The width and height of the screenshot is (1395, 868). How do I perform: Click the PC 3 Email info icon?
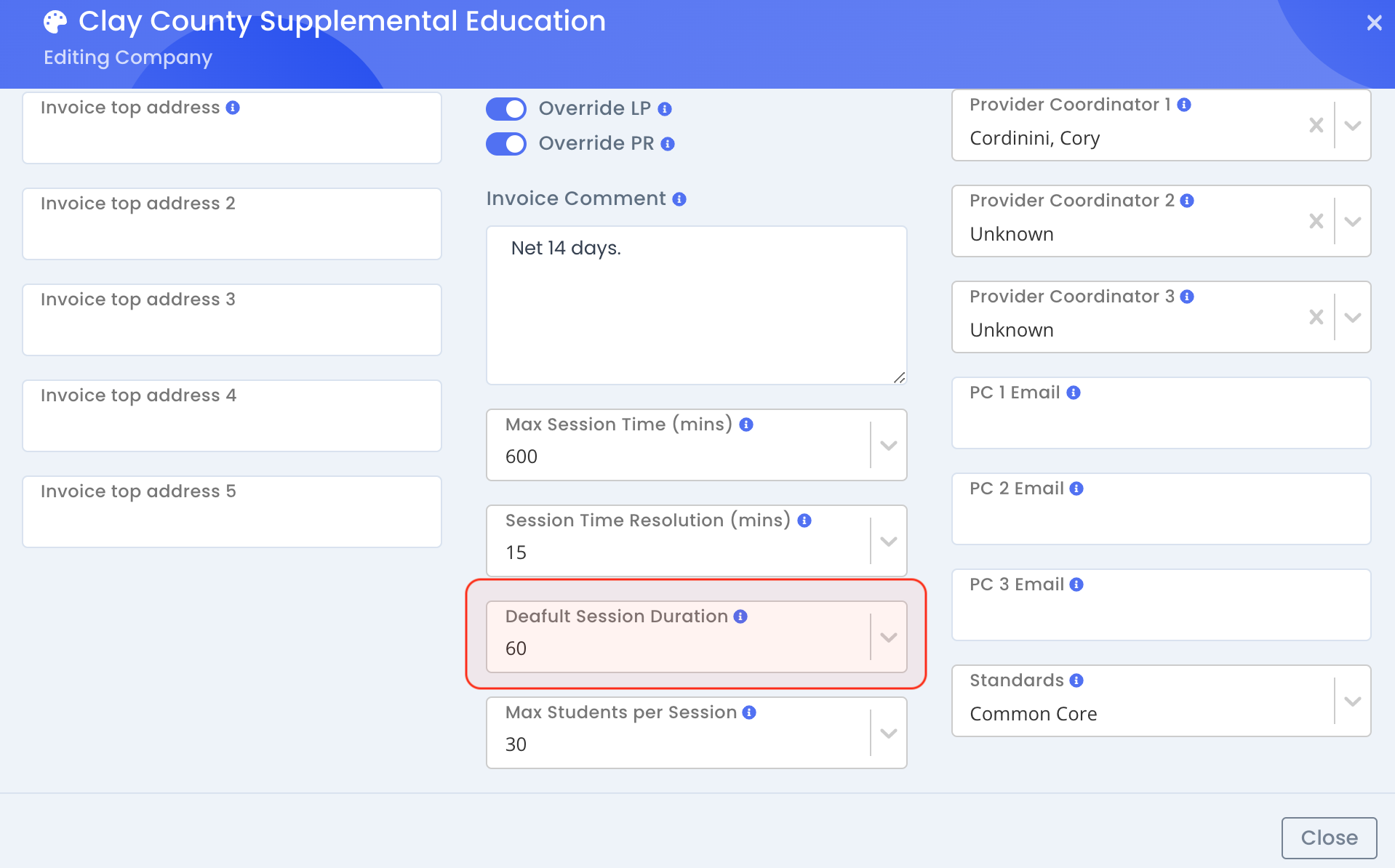coord(1076,584)
